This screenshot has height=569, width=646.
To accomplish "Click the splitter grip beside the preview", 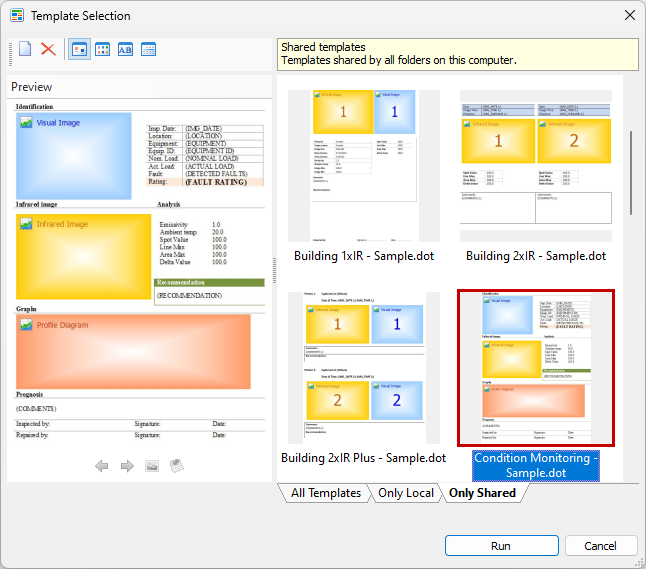I will pos(274,270).
